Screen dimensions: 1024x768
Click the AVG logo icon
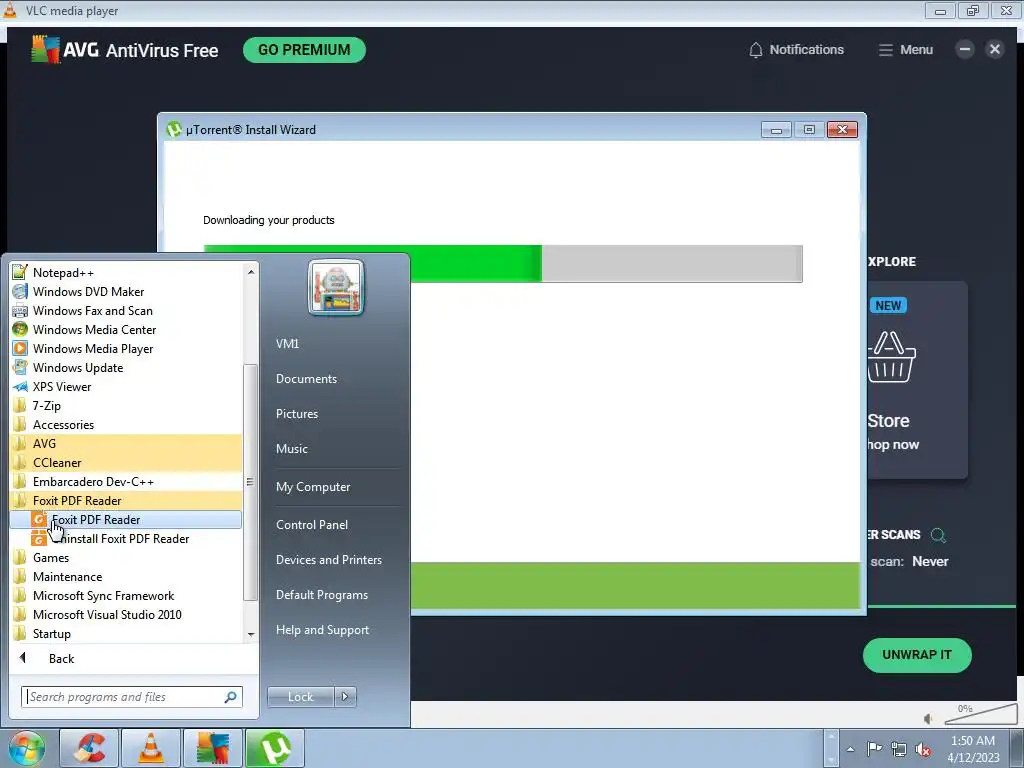coord(45,50)
